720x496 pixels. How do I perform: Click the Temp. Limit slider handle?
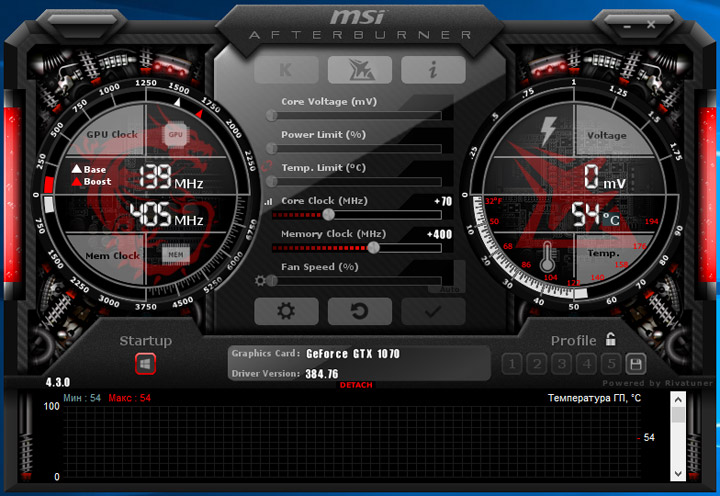272,181
